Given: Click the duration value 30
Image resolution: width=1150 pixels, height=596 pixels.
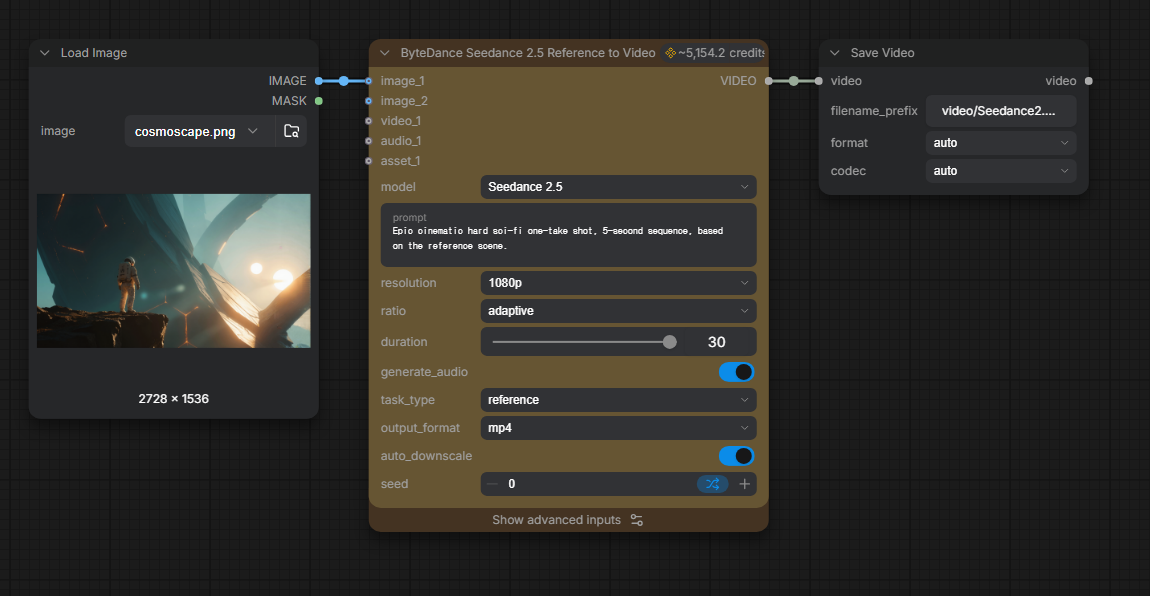Looking at the screenshot, I should click(x=717, y=342).
